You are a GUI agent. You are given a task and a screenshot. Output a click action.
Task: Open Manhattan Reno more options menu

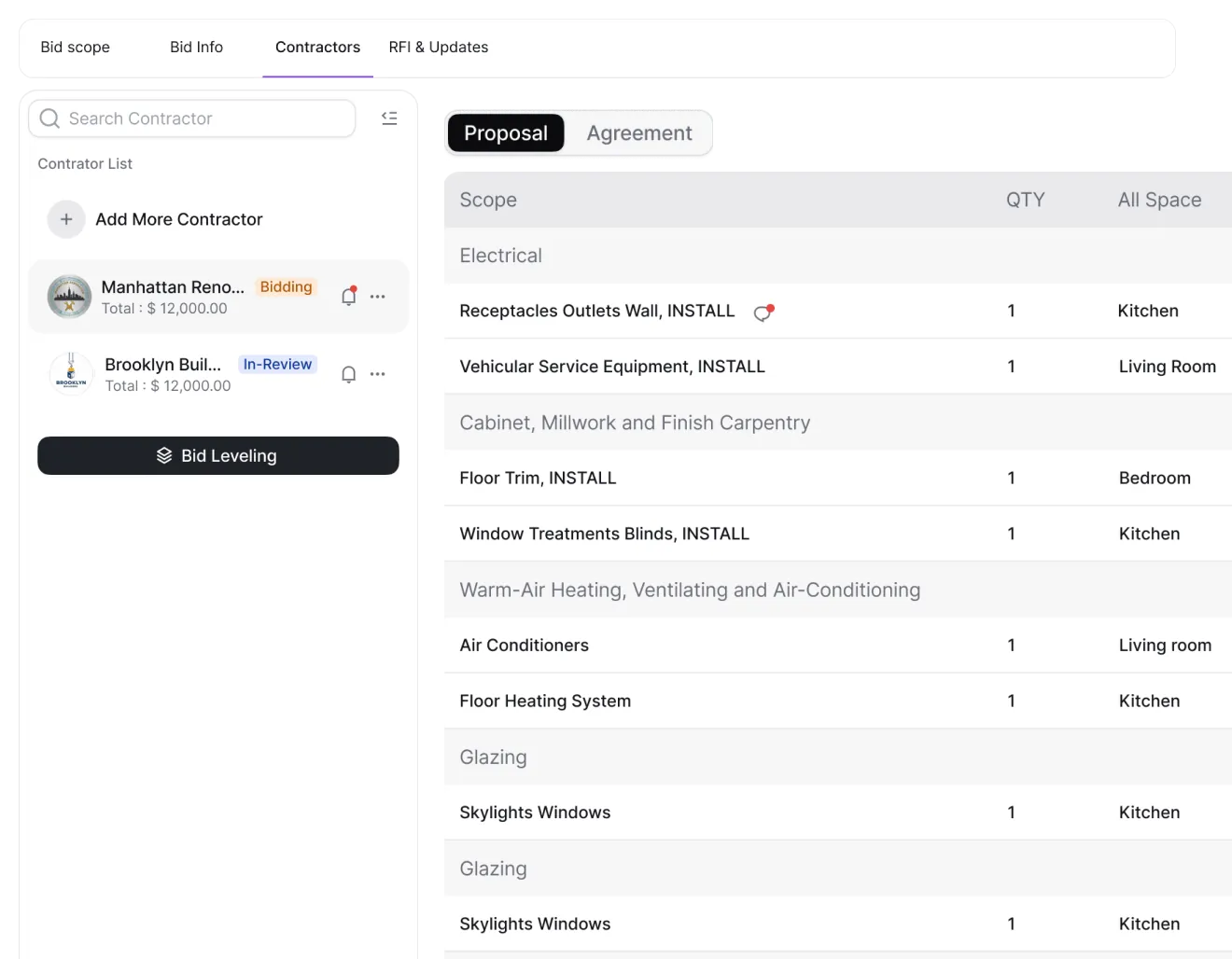[x=378, y=297]
